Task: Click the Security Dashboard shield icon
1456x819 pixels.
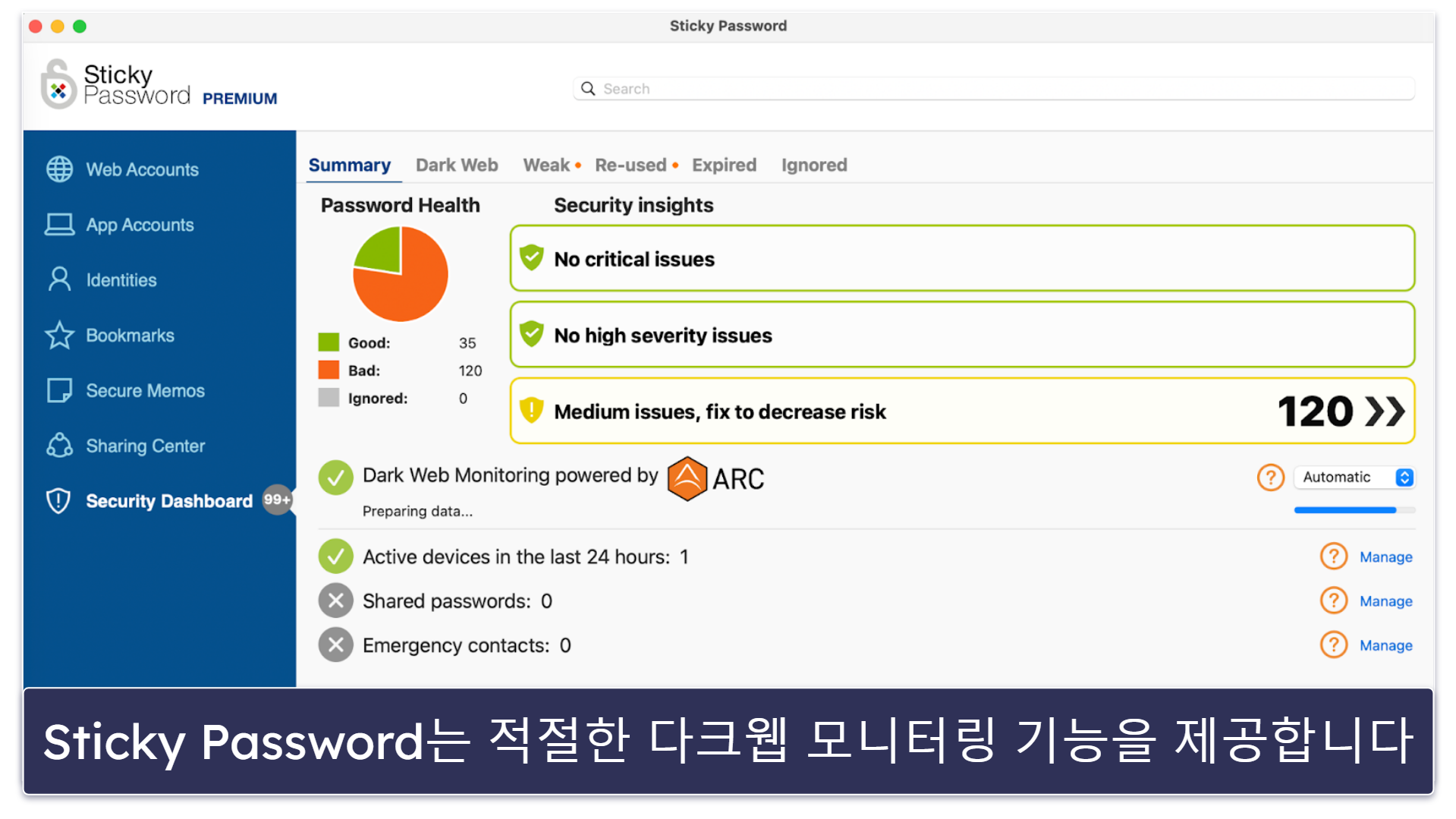Action: tap(58, 501)
